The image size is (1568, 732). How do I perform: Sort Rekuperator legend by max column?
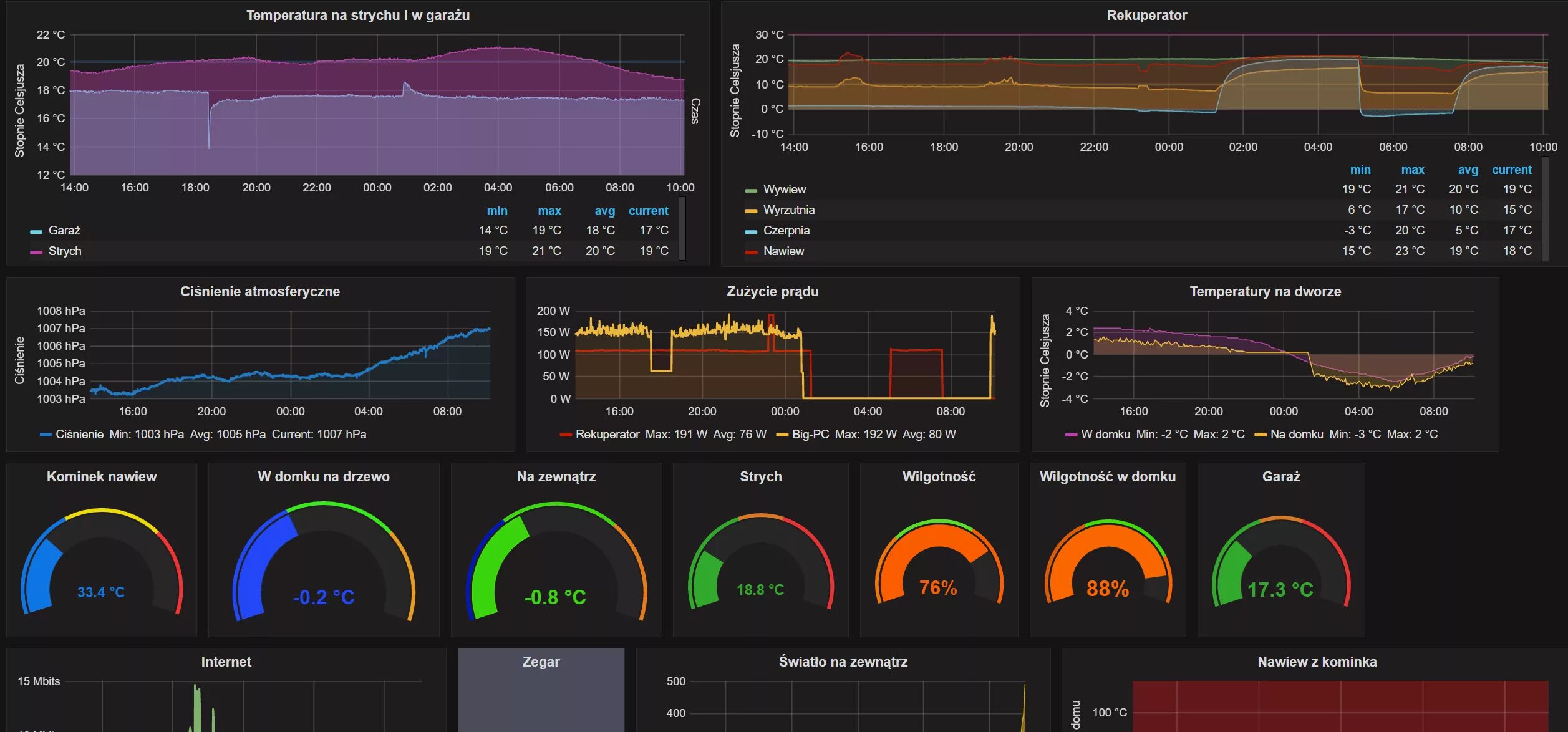tap(1412, 170)
